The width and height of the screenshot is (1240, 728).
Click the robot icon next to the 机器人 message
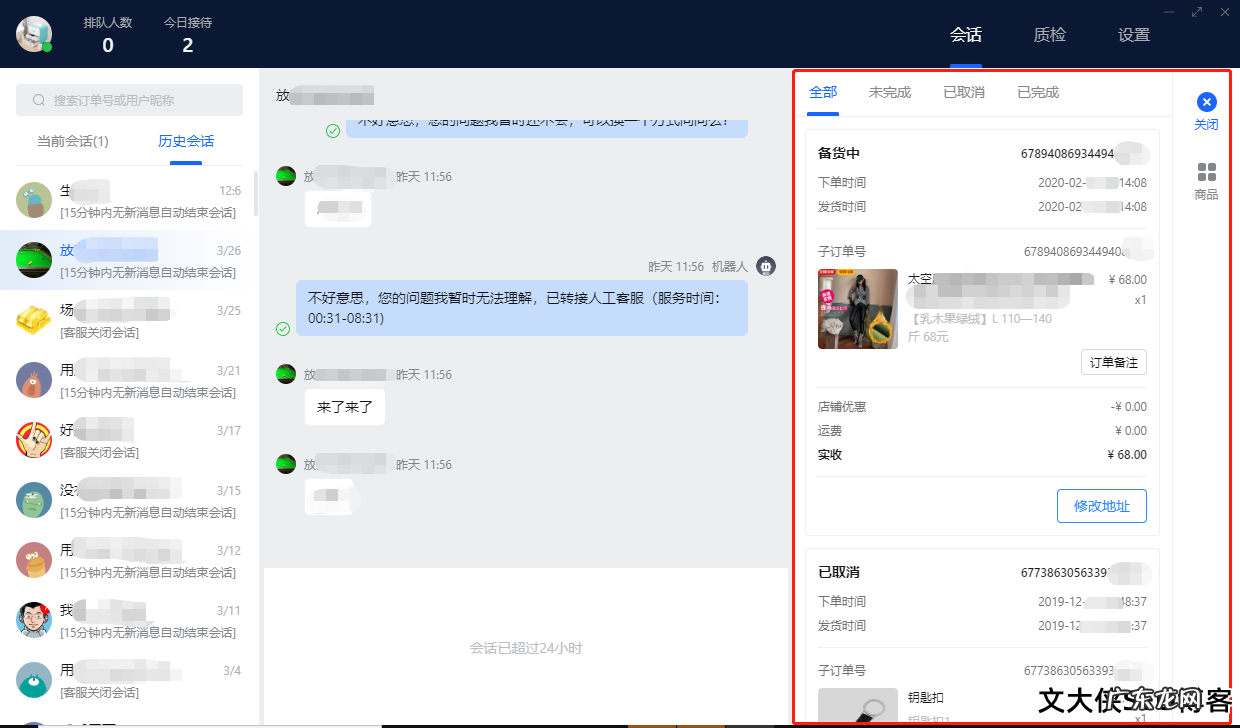click(x=765, y=265)
